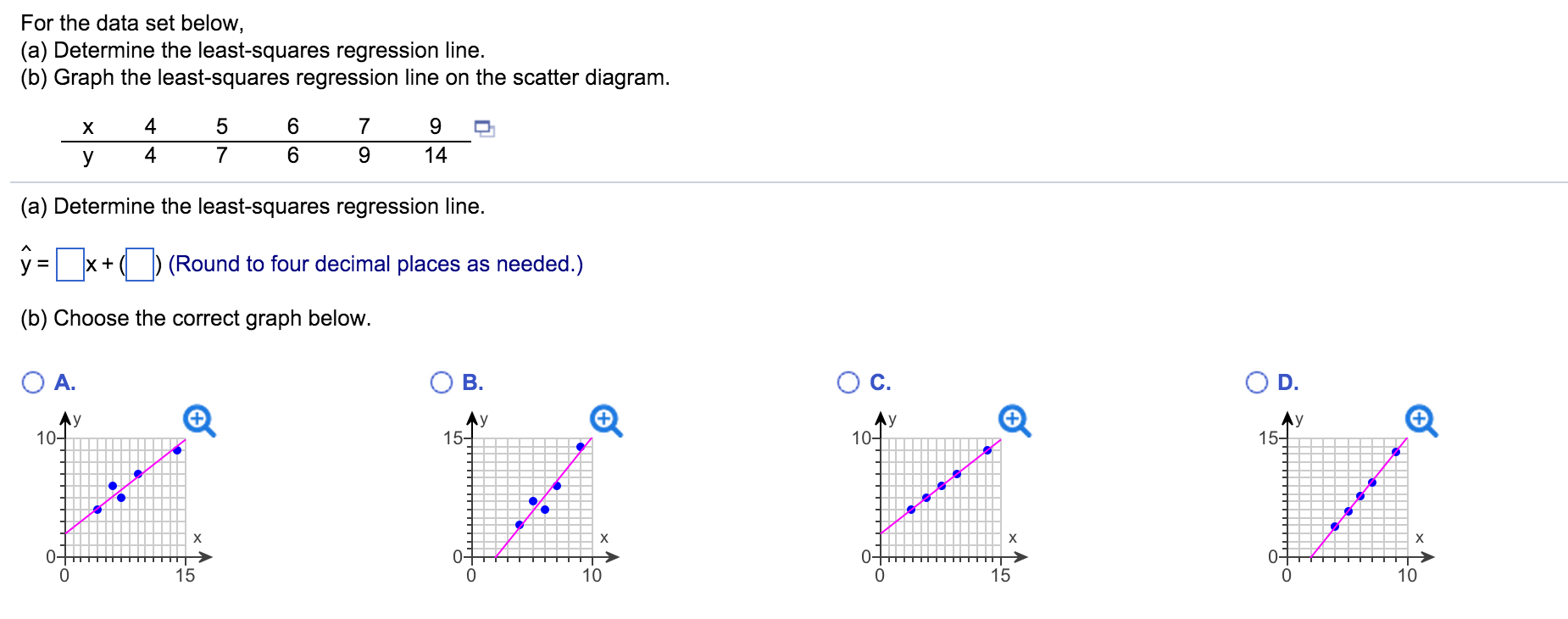This screenshot has width=1568, height=619.
Task: Select answer choice A radio button
Action: point(32,382)
